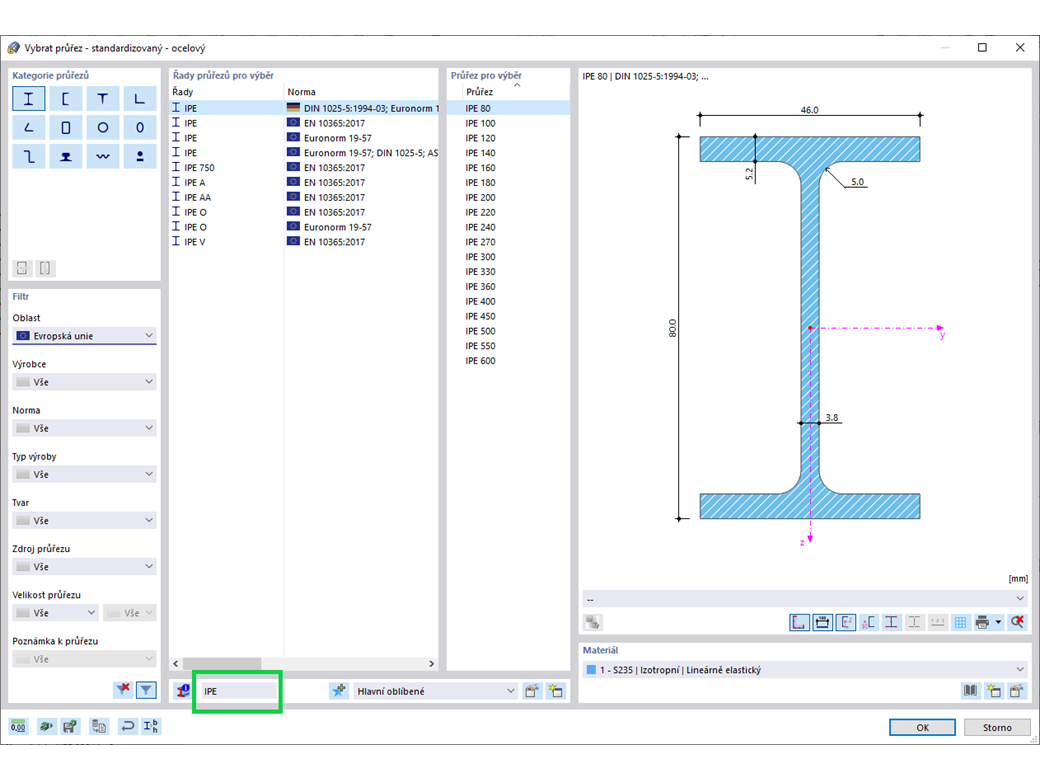This screenshot has width=1040, height=780.
Task: Select the rectangular hollow section category
Action: tap(66, 127)
